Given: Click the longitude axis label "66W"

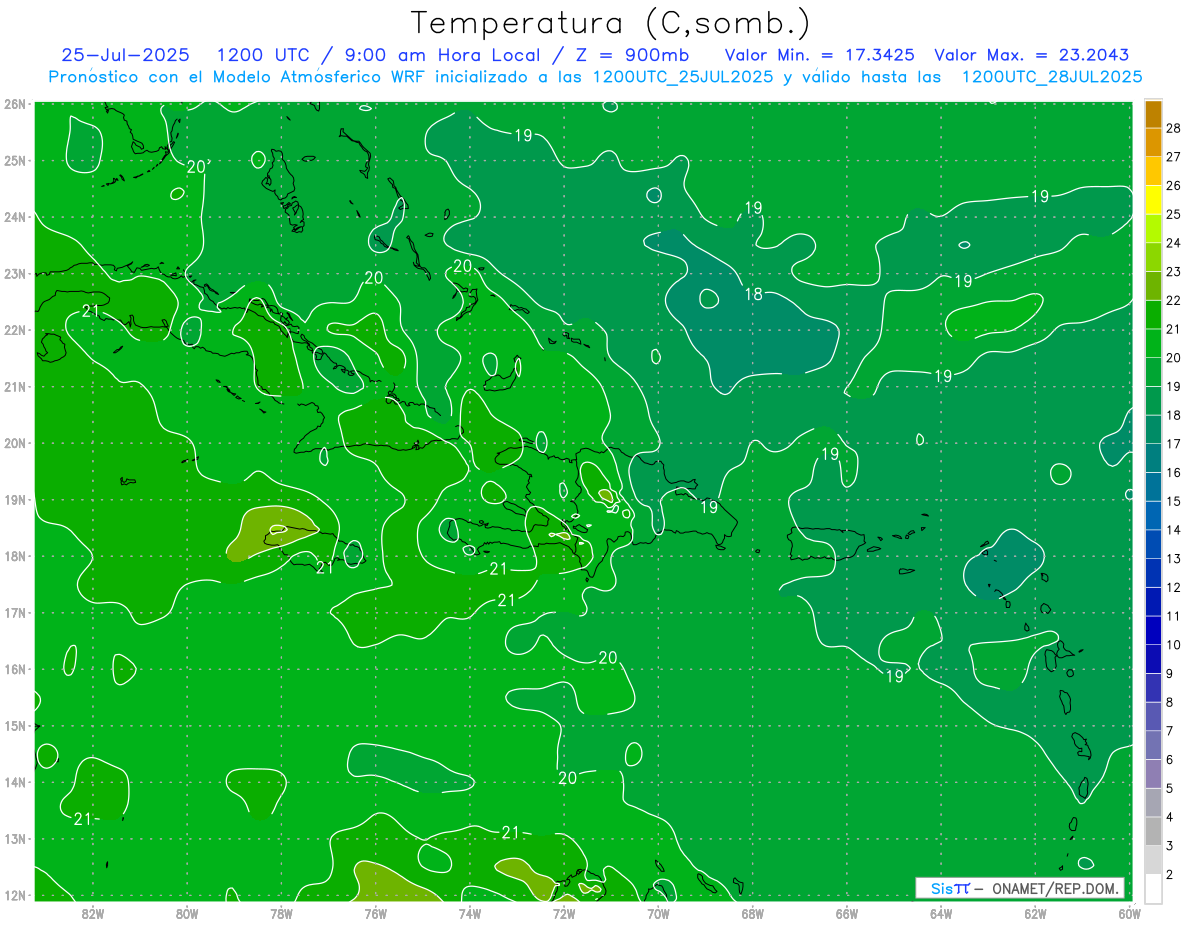Looking at the screenshot, I should [847, 913].
